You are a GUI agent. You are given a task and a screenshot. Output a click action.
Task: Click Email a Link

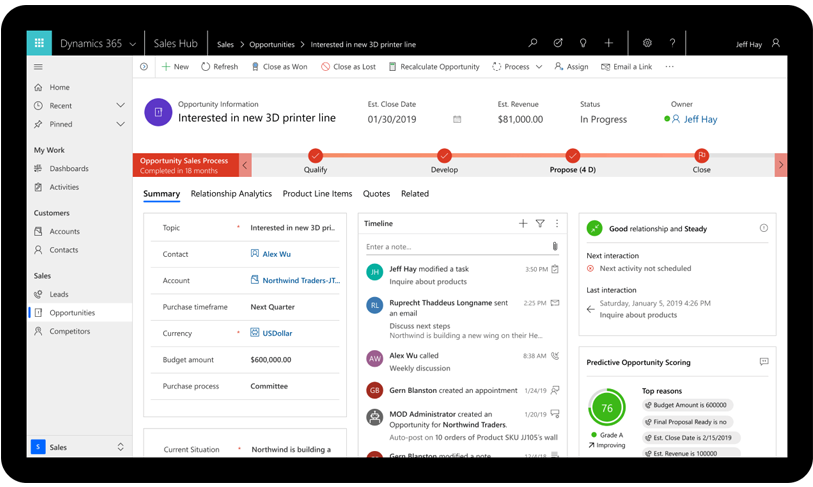point(626,67)
